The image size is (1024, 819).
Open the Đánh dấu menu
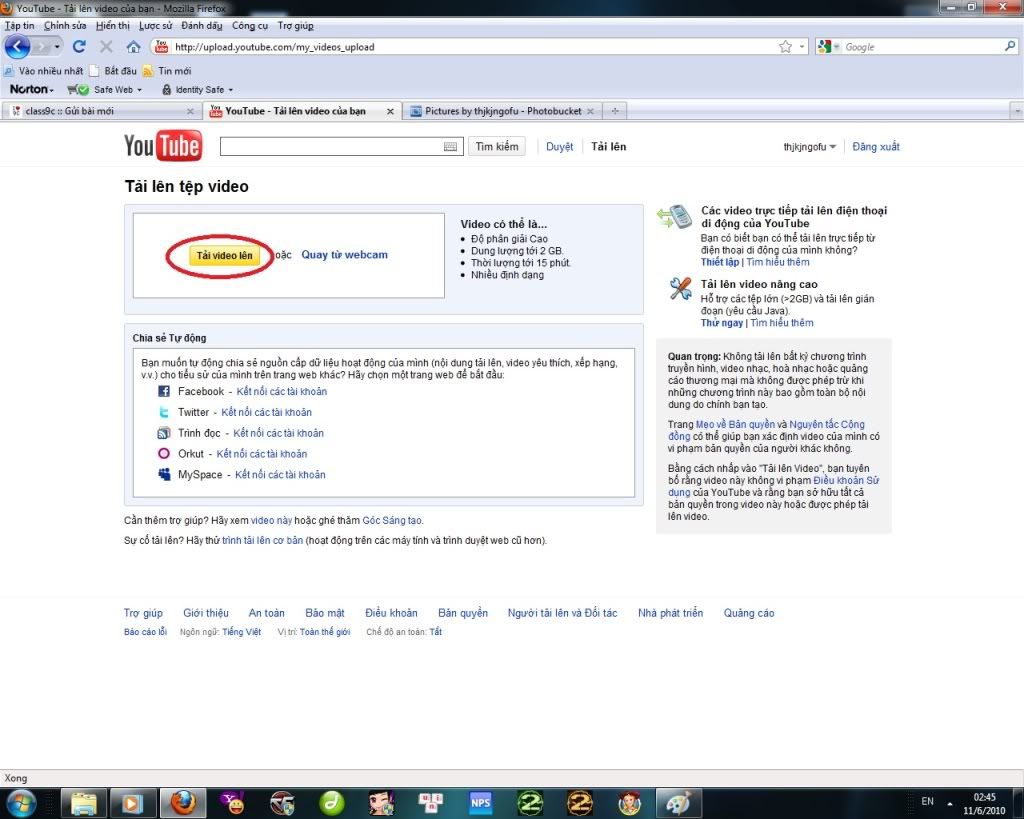click(202, 25)
